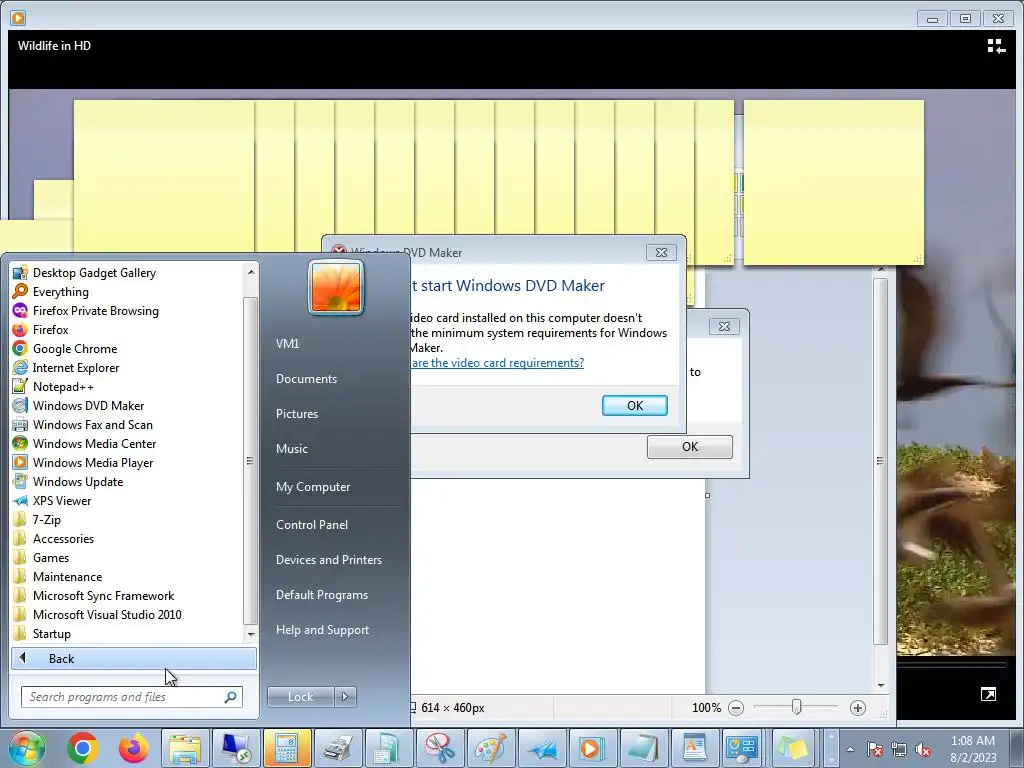This screenshot has width=1024, height=768.
Task: Open Music from Start menu
Action: tap(291, 449)
